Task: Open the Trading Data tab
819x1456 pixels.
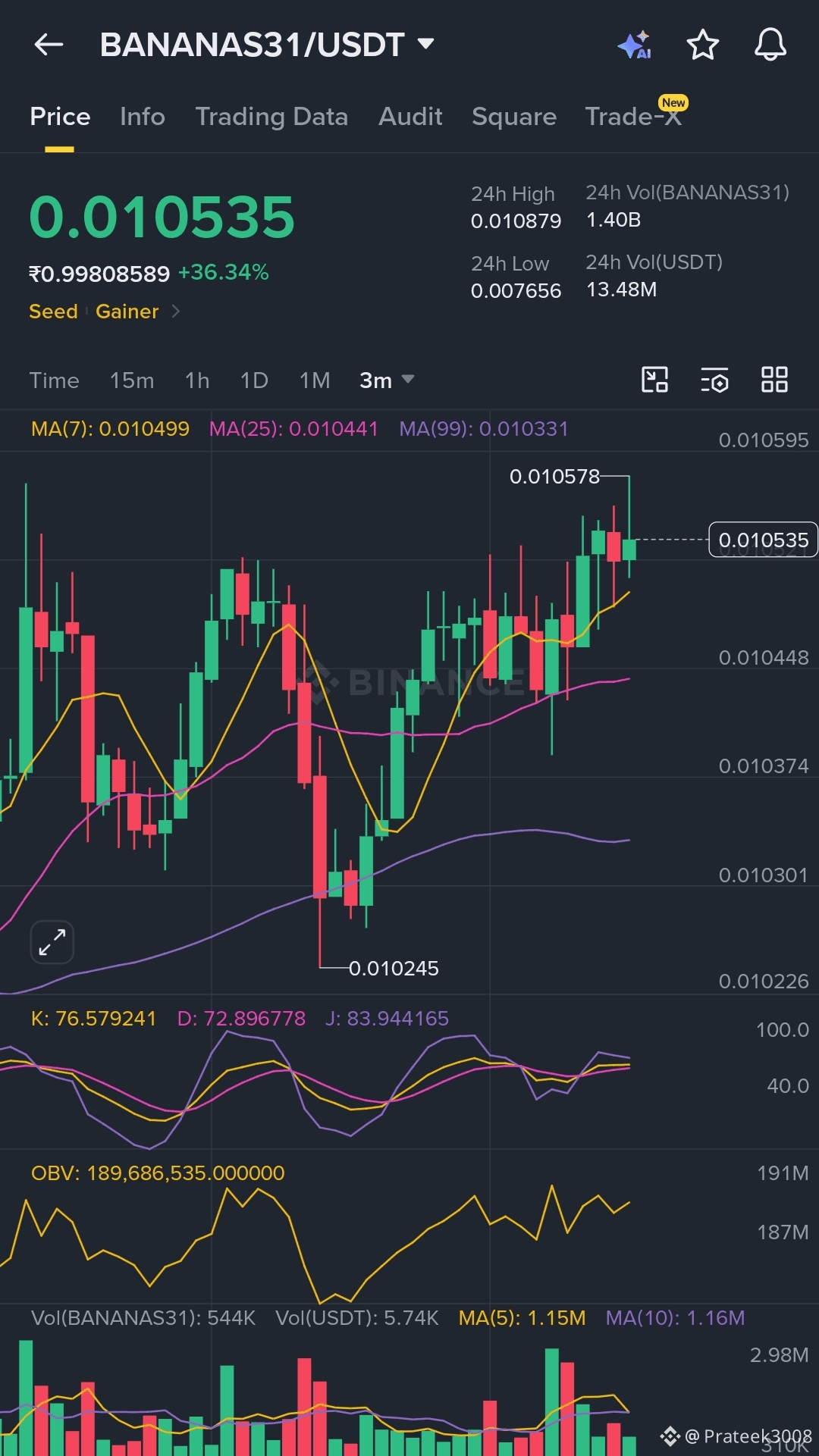Action: click(x=271, y=117)
